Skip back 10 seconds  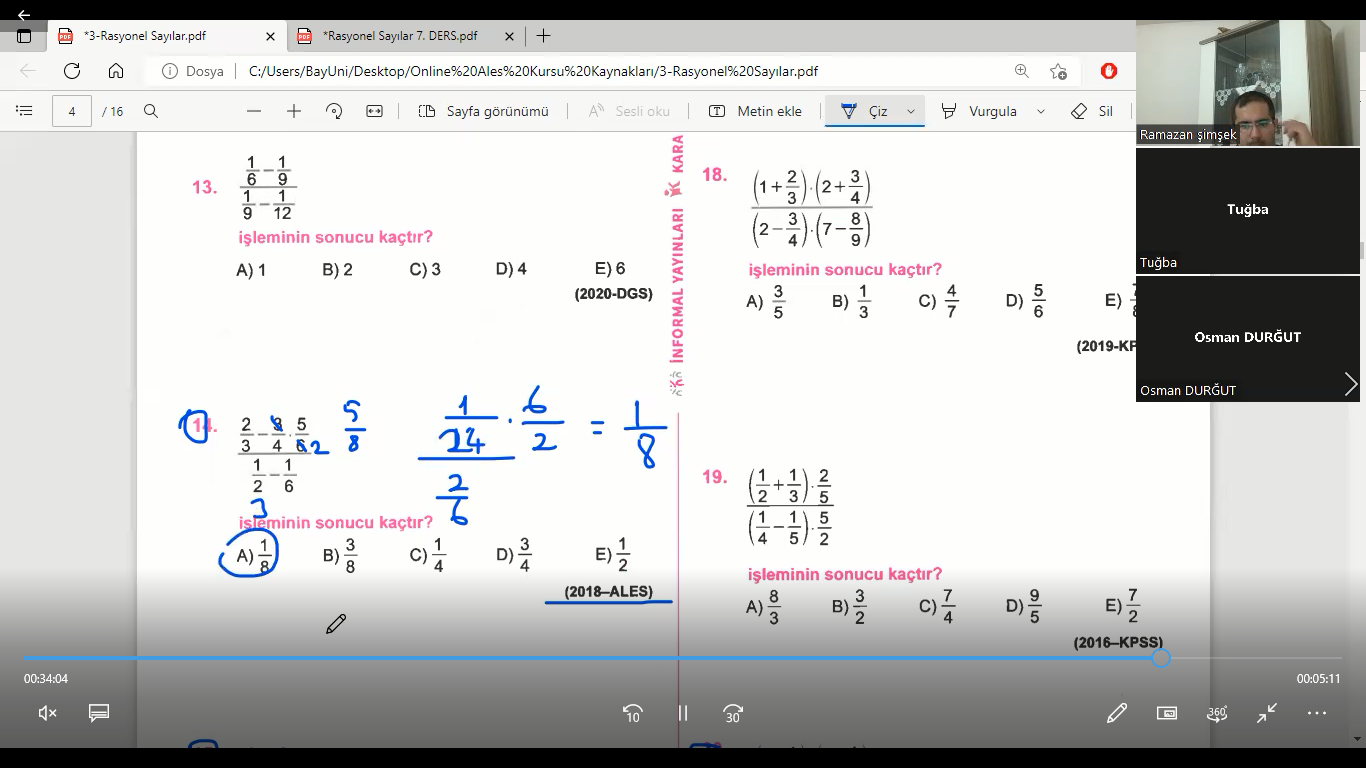(632, 713)
